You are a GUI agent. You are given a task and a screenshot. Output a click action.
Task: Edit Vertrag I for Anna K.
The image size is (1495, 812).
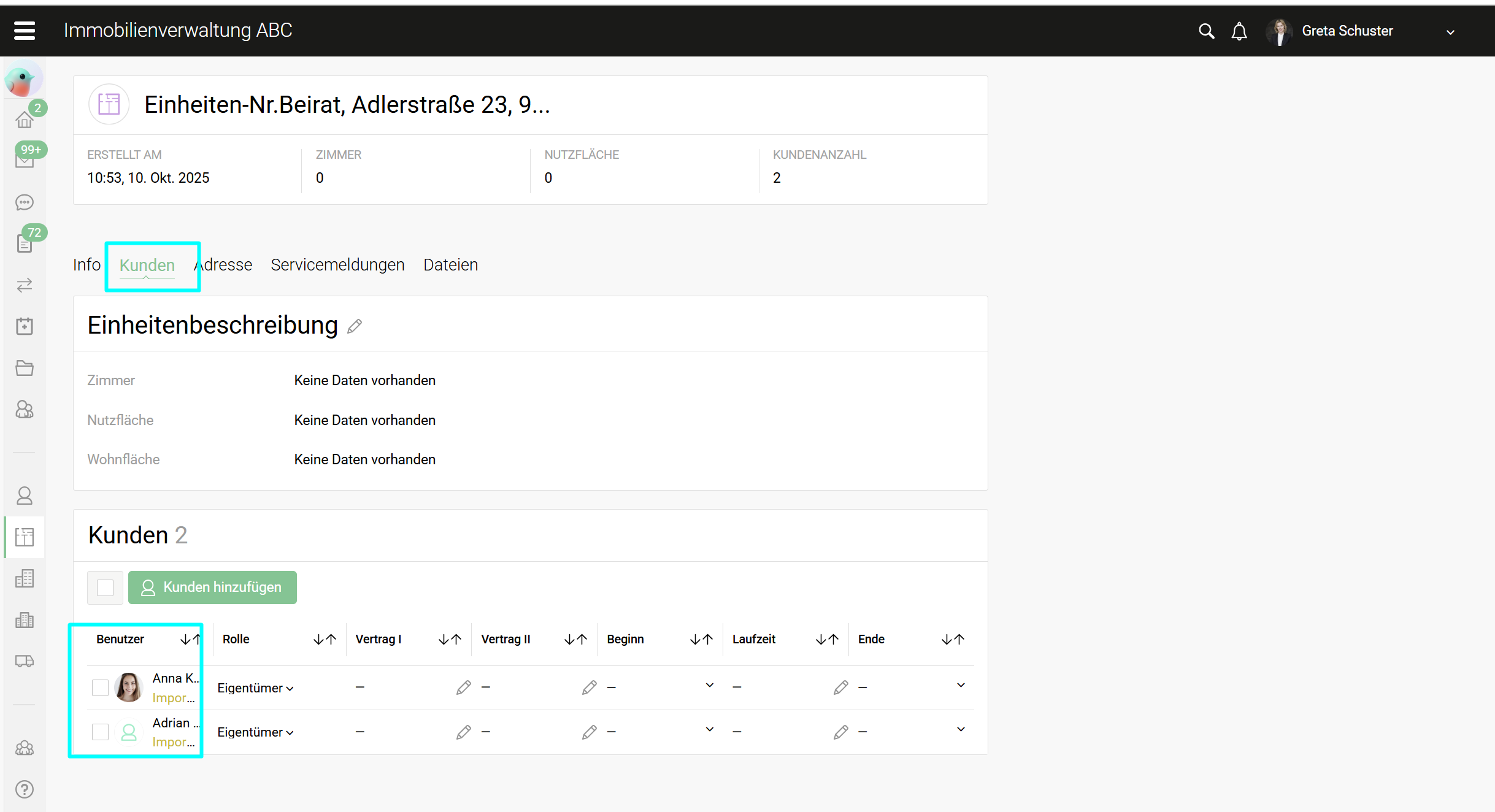[x=463, y=688]
